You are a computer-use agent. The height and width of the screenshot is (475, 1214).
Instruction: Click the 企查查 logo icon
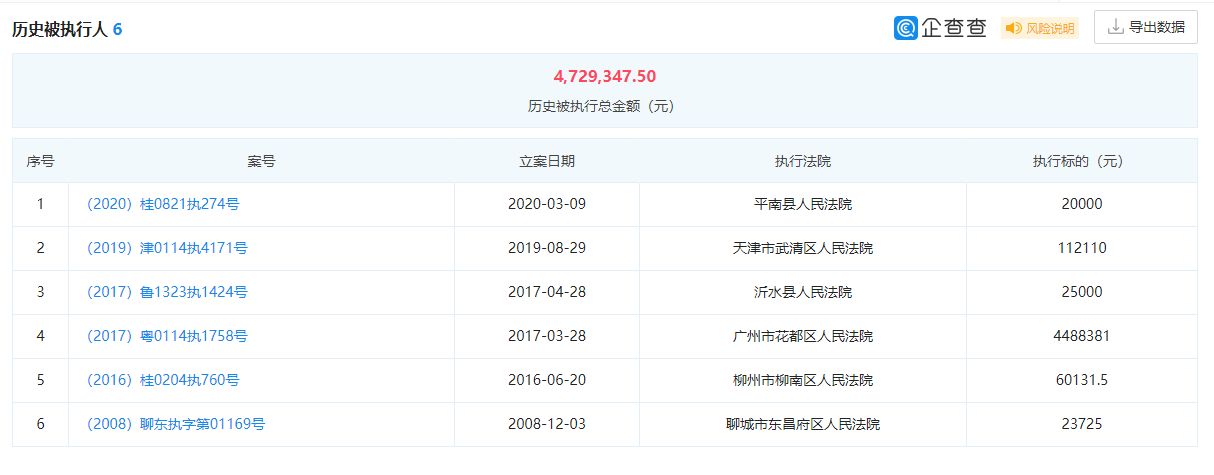pos(906,28)
